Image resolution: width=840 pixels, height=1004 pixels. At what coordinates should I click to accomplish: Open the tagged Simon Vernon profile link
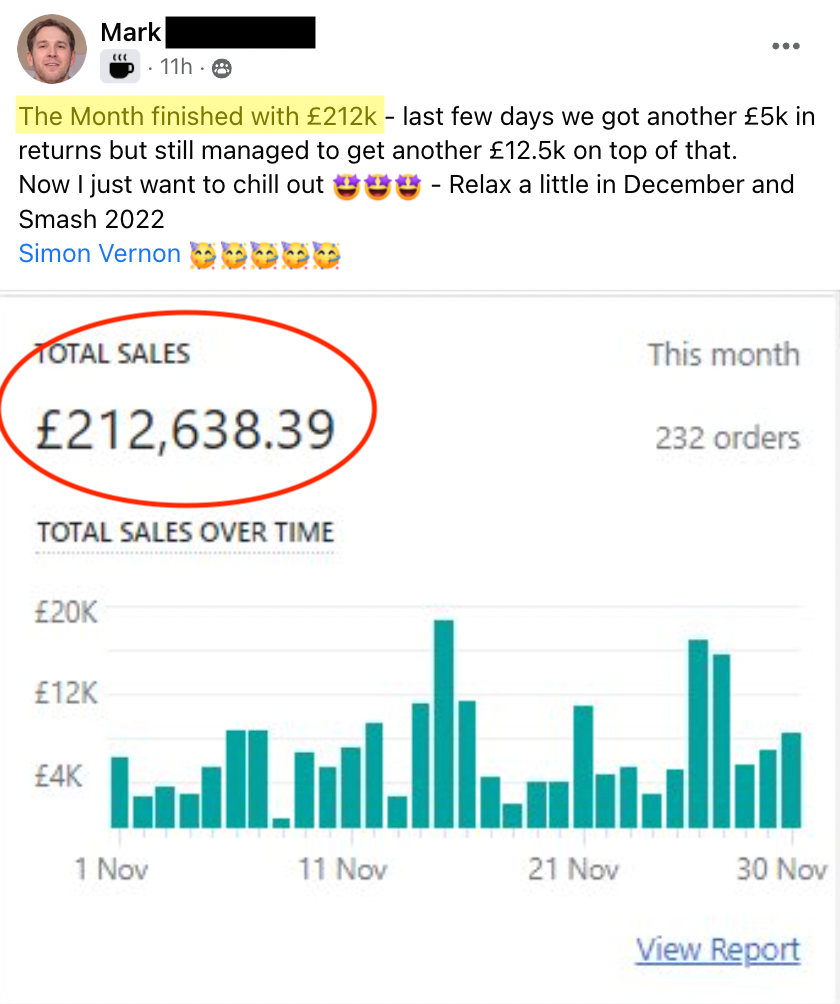[x=99, y=254]
